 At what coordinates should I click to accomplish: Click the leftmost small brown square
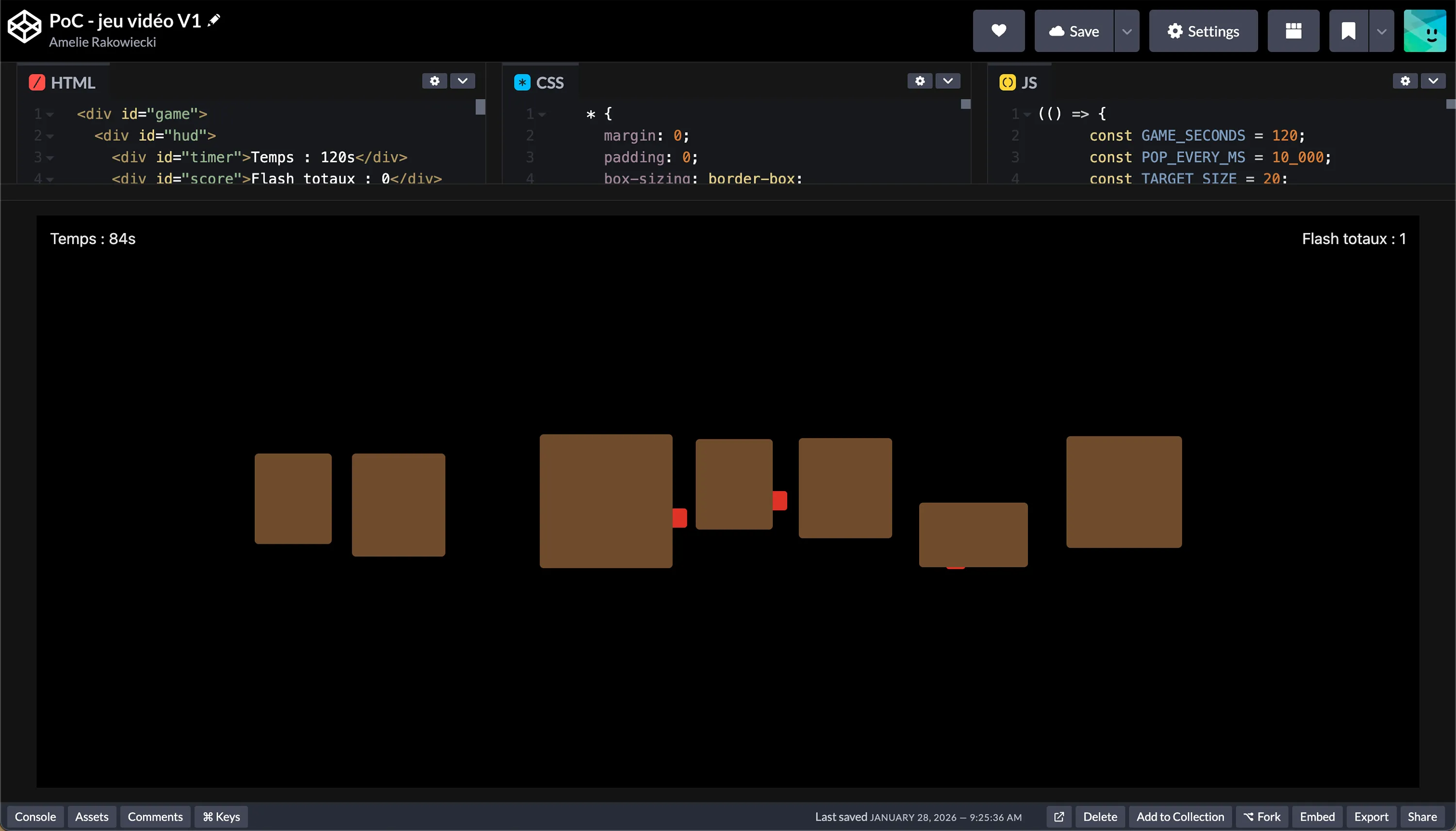(293, 498)
